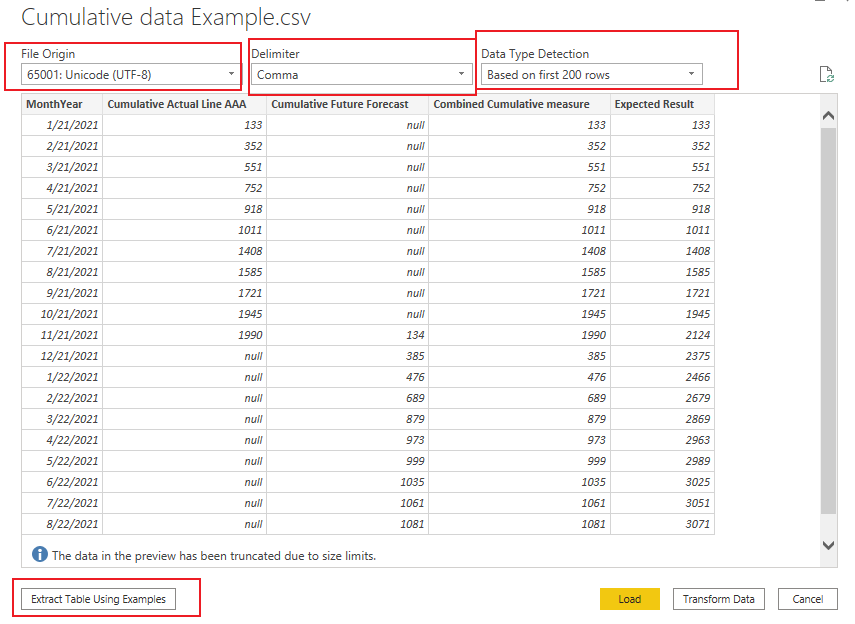Select the 4/21/2021 date cell

click(62, 188)
